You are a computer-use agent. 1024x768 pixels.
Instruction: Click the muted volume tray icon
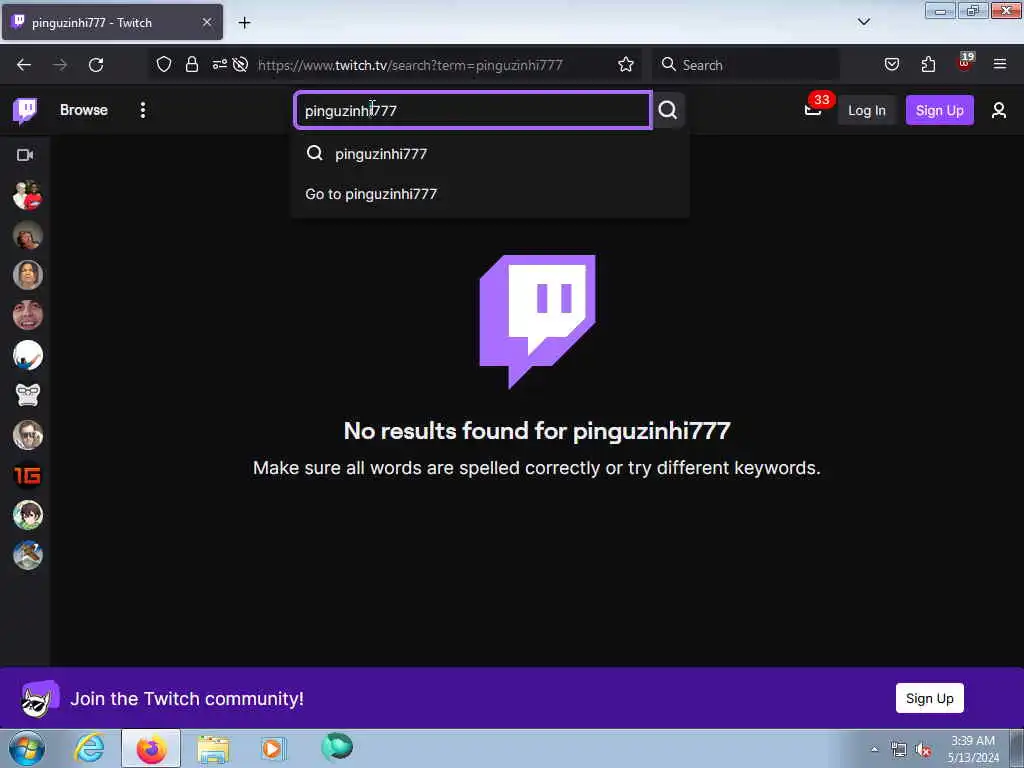pos(923,750)
